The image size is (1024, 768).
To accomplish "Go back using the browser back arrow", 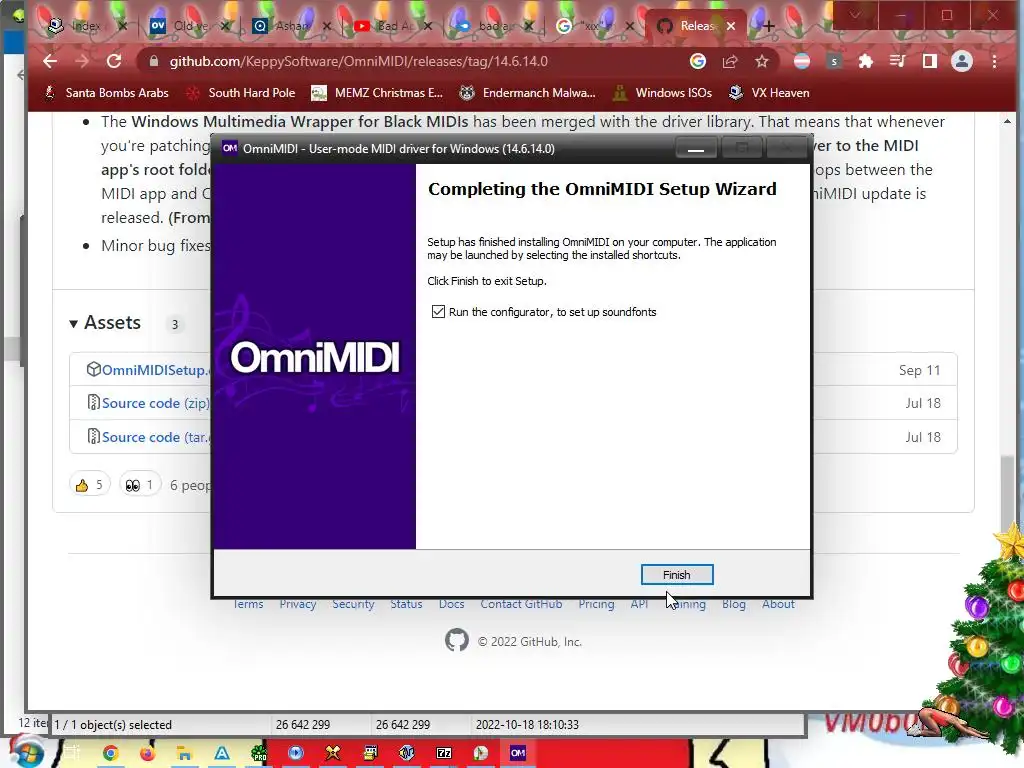I will (x=50, y=61).
